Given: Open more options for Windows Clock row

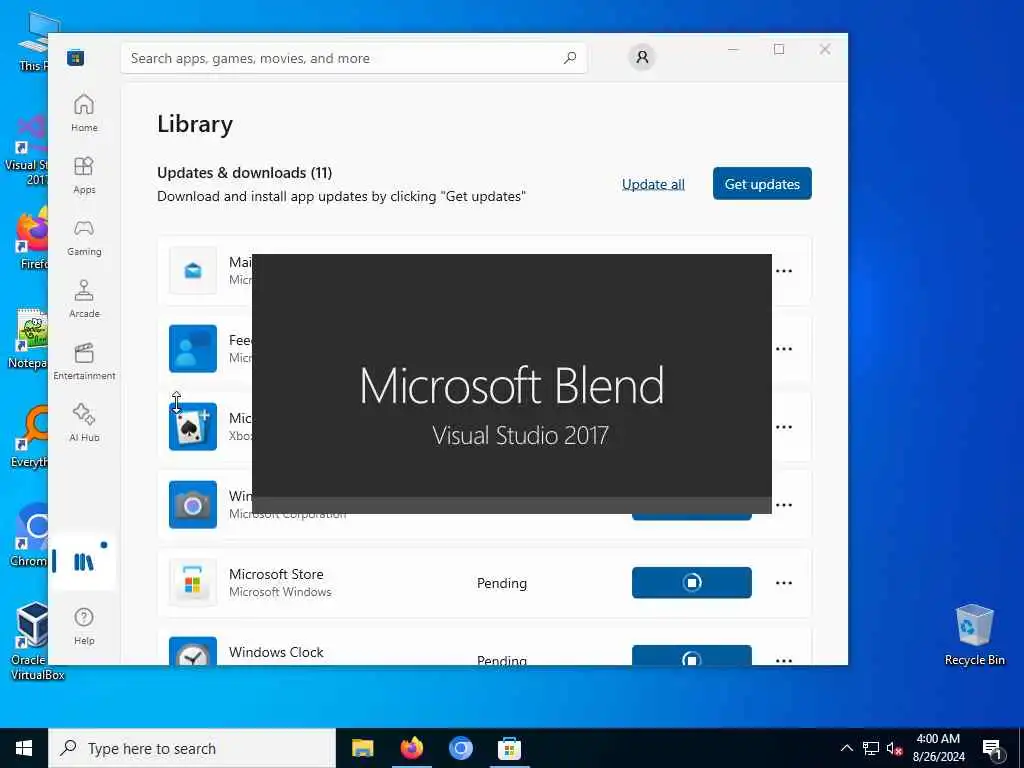Looking at the screenshot, I should 784,660.
